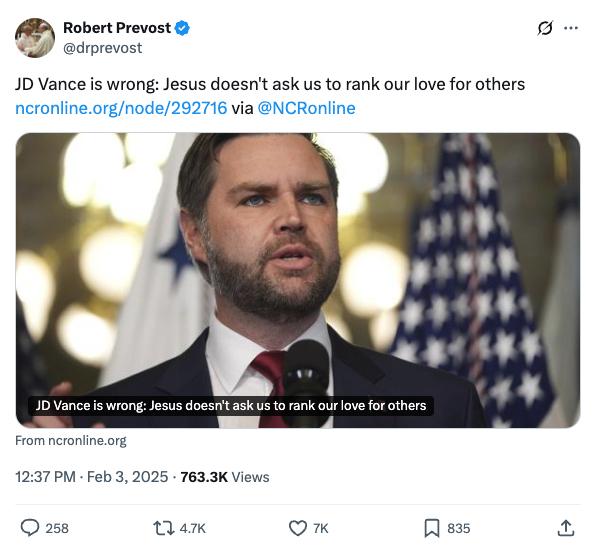View the 763.3K Views analytics
The image size is (595, 549).
pyautogui.click(x=225, y=477)
